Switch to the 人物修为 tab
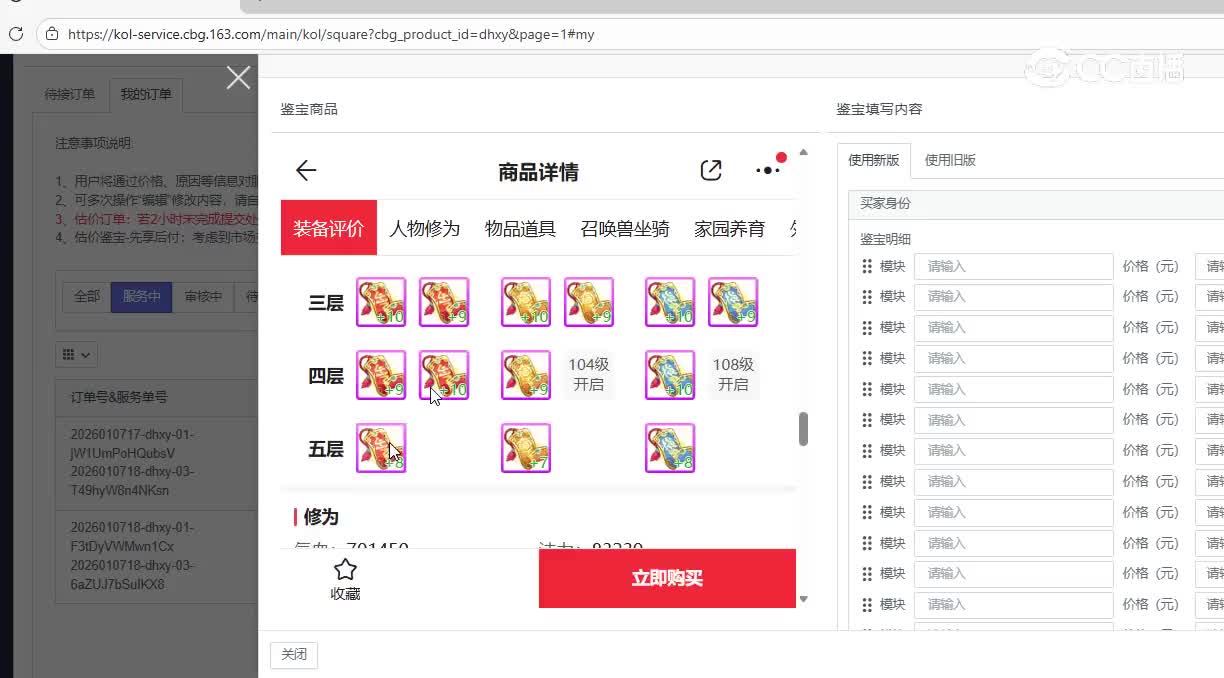The width and height of the screenshot is (1224, 678). click(x=425, y=228)
